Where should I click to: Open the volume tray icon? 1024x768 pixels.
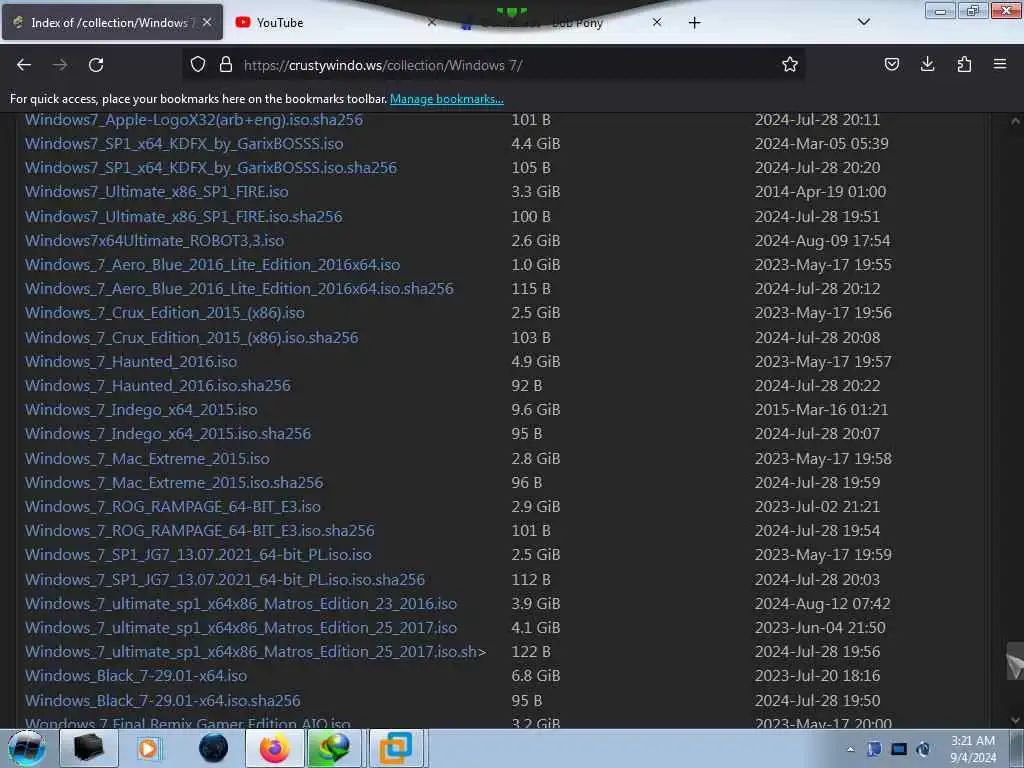coord(923,749)
